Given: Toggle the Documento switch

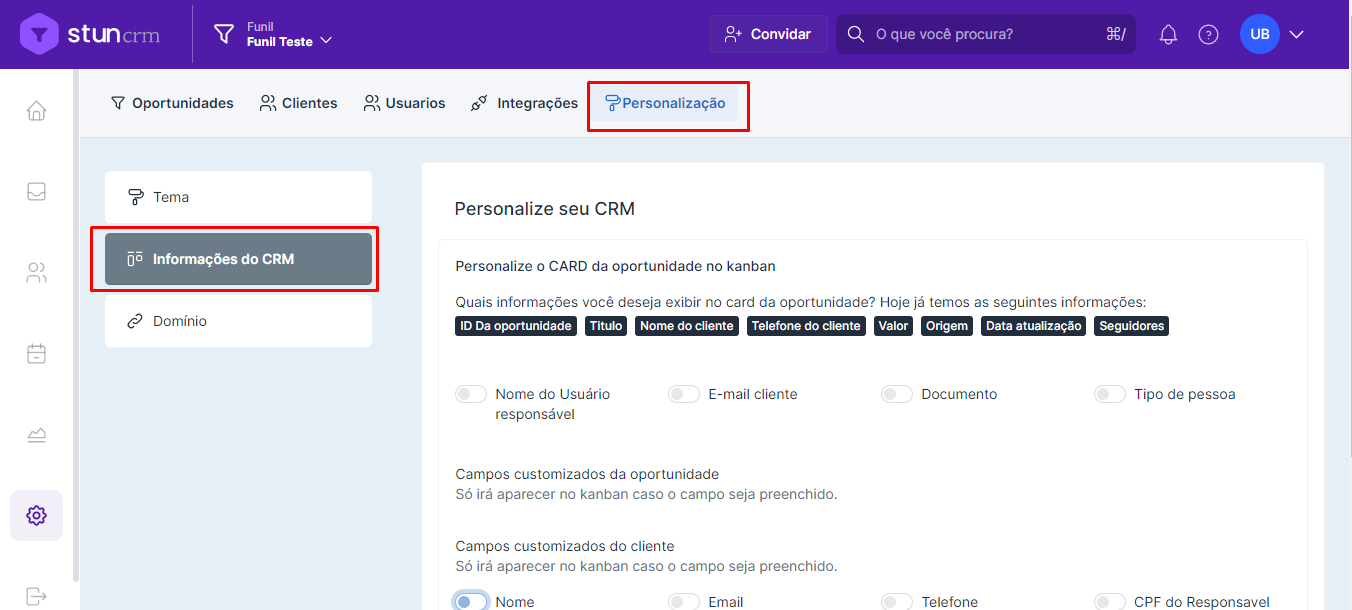Looking at the screenshot, I should [x=897, y=394].
